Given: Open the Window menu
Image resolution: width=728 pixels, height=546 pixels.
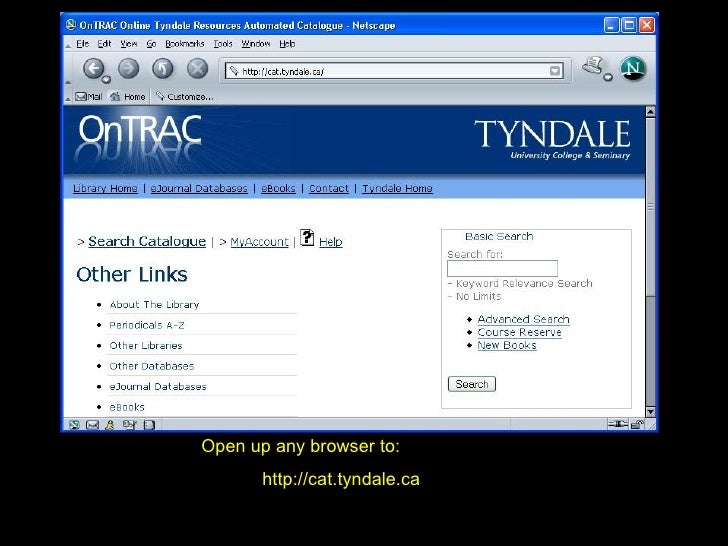Looking at the screenshot, I should [x=255, y=44].
